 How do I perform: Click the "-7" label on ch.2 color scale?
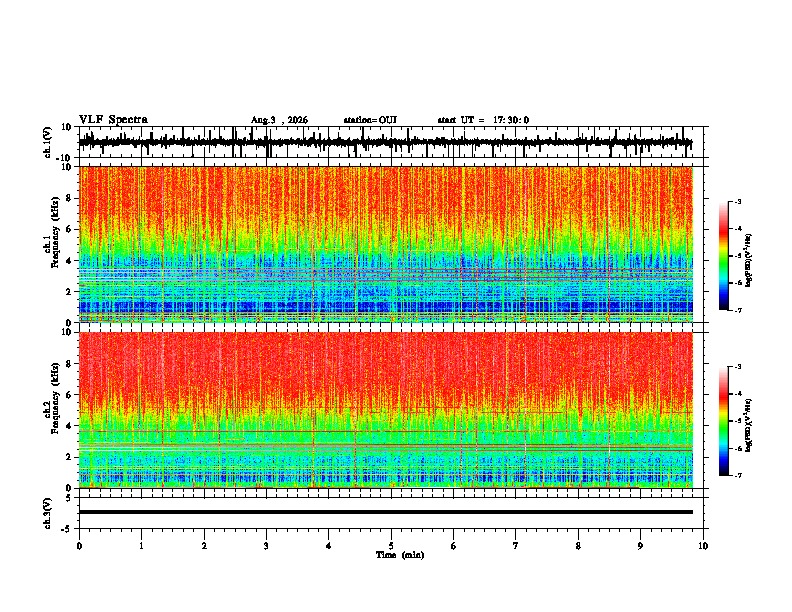point(737,475)
